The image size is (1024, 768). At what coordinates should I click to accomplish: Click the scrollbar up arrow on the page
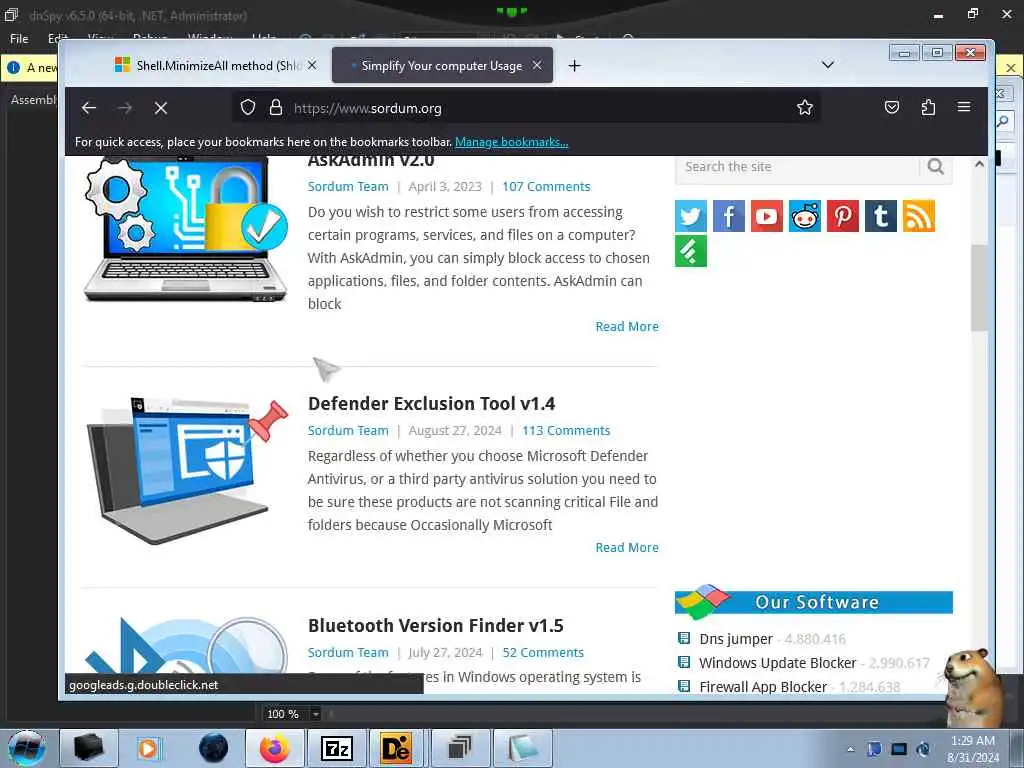979,164
